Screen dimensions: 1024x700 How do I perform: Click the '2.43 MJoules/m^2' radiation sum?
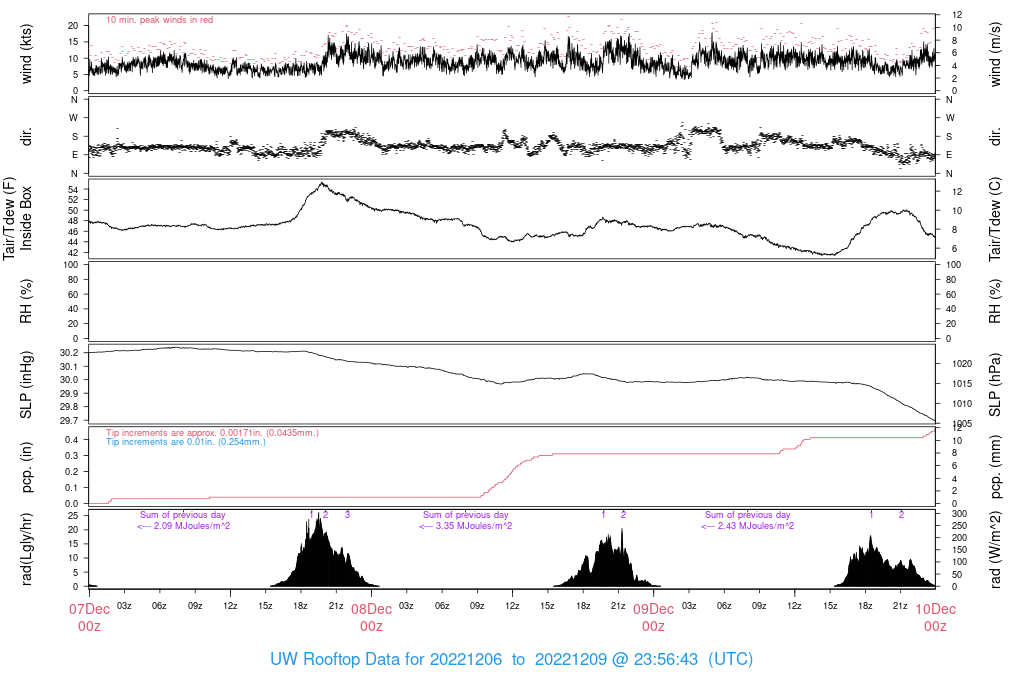click(756, 526)
